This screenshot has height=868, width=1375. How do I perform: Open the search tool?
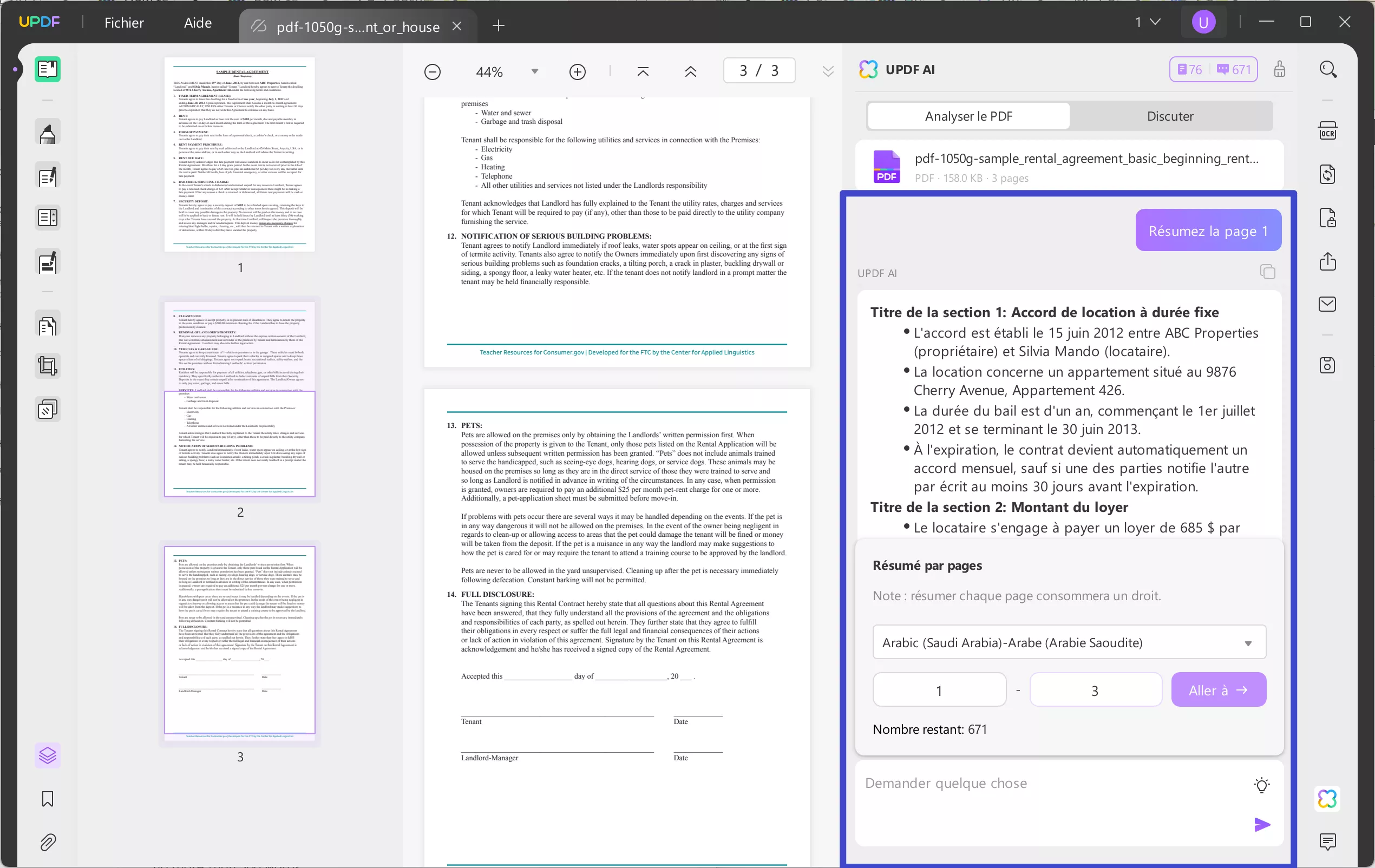pos(1327,69)
